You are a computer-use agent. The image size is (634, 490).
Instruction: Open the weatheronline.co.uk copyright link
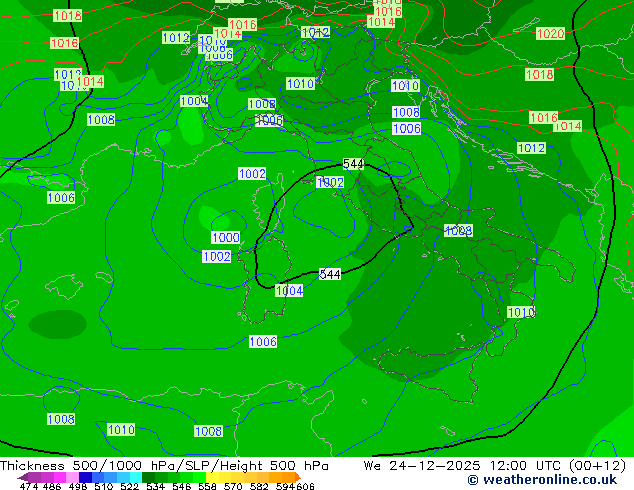pyautogui.click(x=542, y=480)
